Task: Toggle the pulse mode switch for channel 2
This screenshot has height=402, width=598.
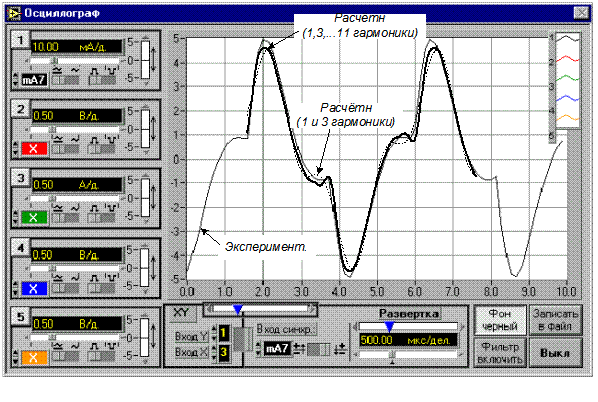Action: (x=102, y=149)
